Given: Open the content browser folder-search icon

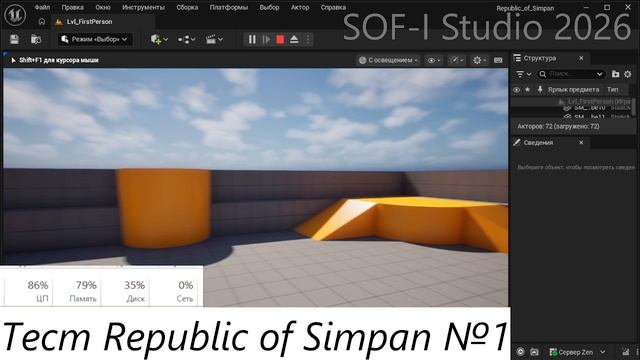Looking at the screenshot, I should pos(36,39).
